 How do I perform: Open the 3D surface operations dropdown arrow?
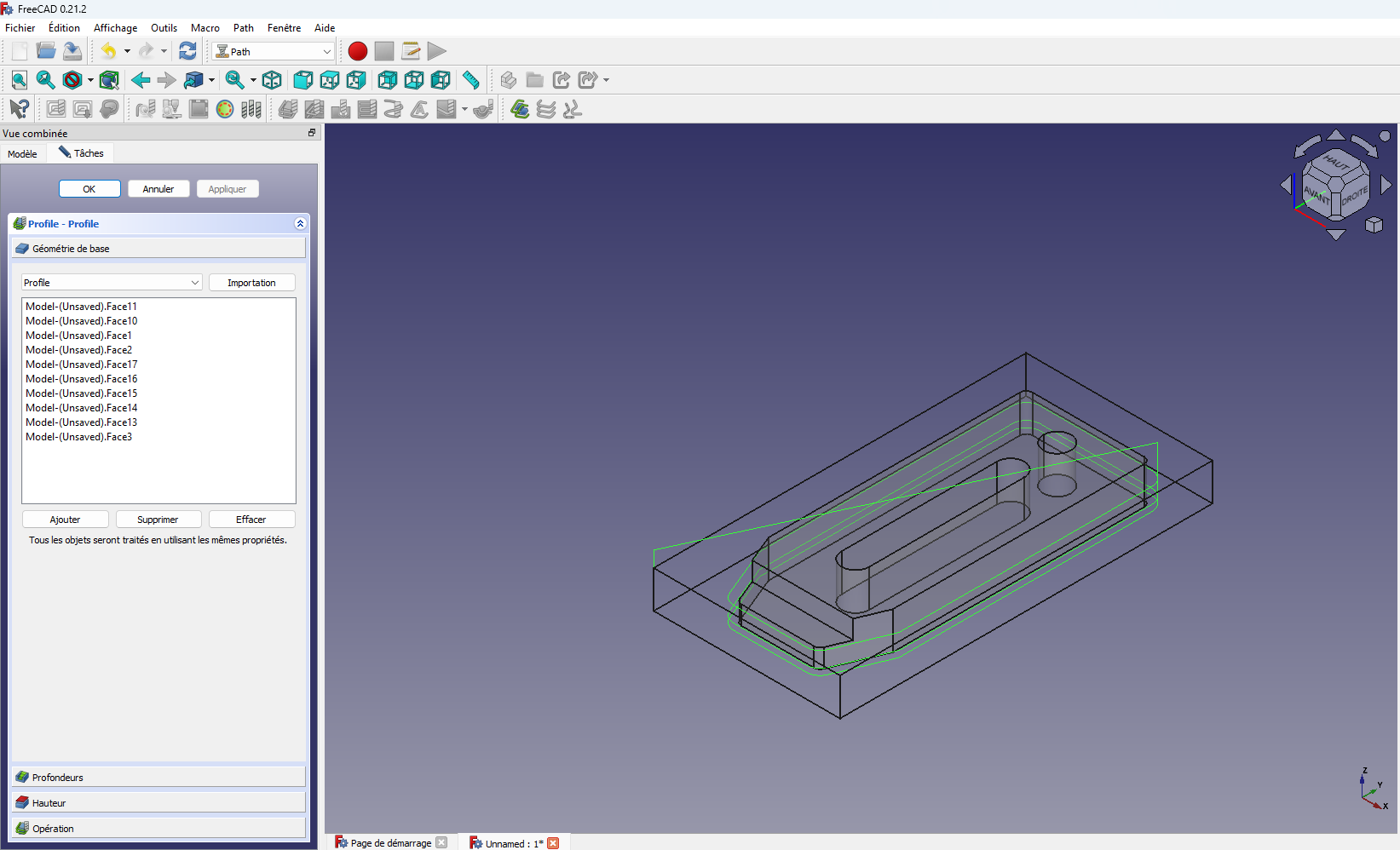(x=464, y=109)
